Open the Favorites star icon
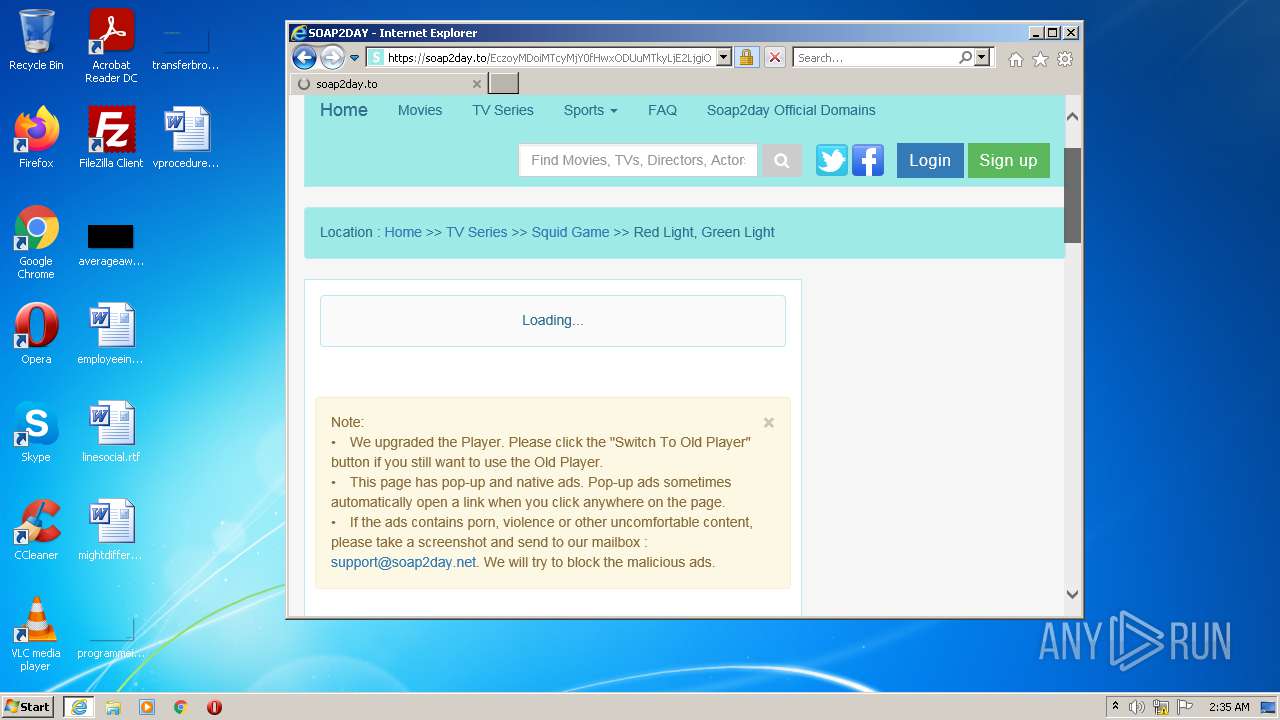1280x720 pixels. click(x=1040, y=59)
